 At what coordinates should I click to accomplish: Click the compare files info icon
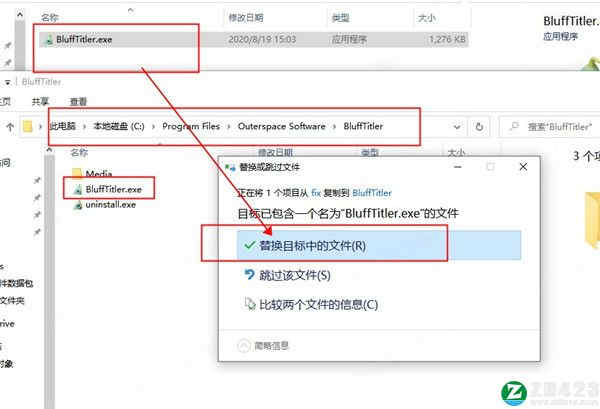click(250, 304)
